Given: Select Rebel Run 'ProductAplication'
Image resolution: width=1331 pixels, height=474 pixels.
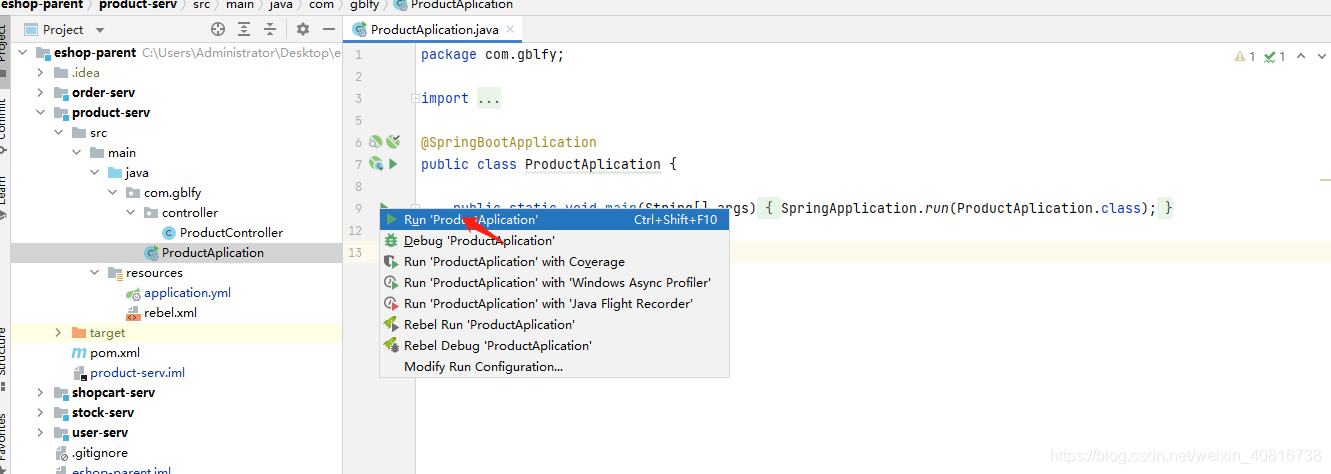Looking at the screenshot, I should click(554, 325).
